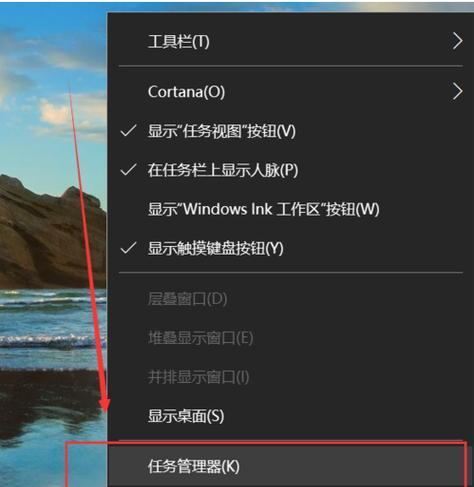474x487 pixels.
Task: Toggle 显示"任务视图"按钮(V) option
Action: tap(291, 131)
